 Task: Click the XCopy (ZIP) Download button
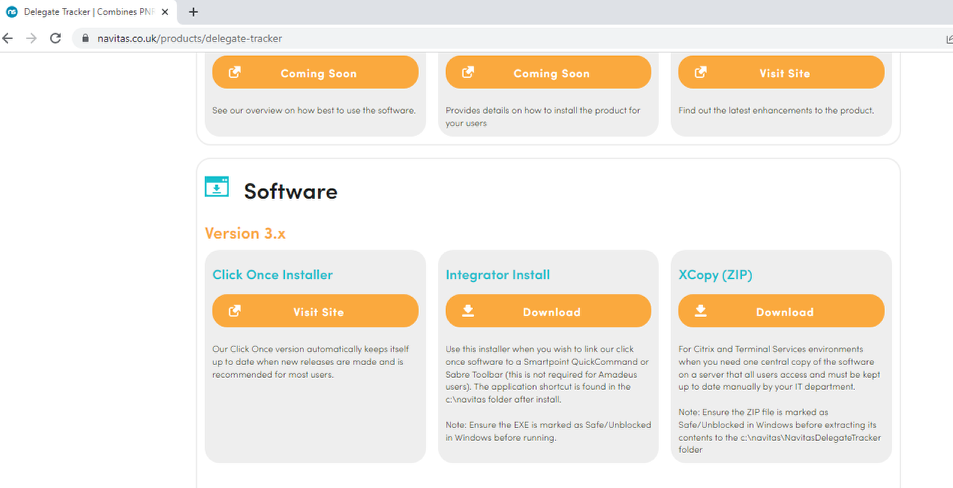click(x=782, y=311)
